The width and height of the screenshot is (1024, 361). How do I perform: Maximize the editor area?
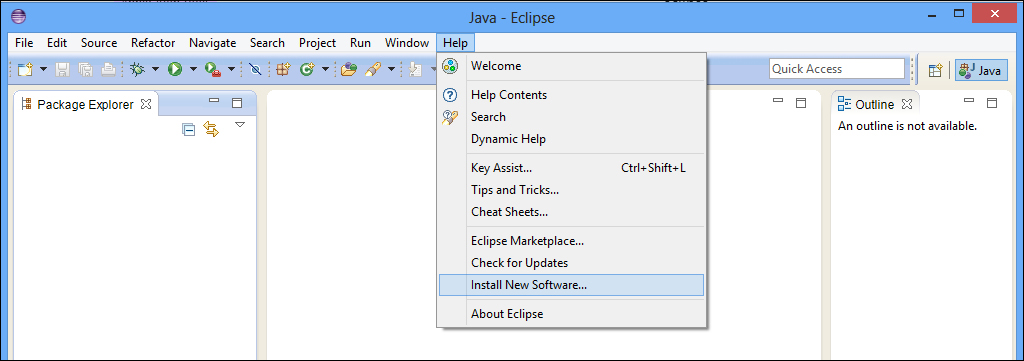click(801, 103)
